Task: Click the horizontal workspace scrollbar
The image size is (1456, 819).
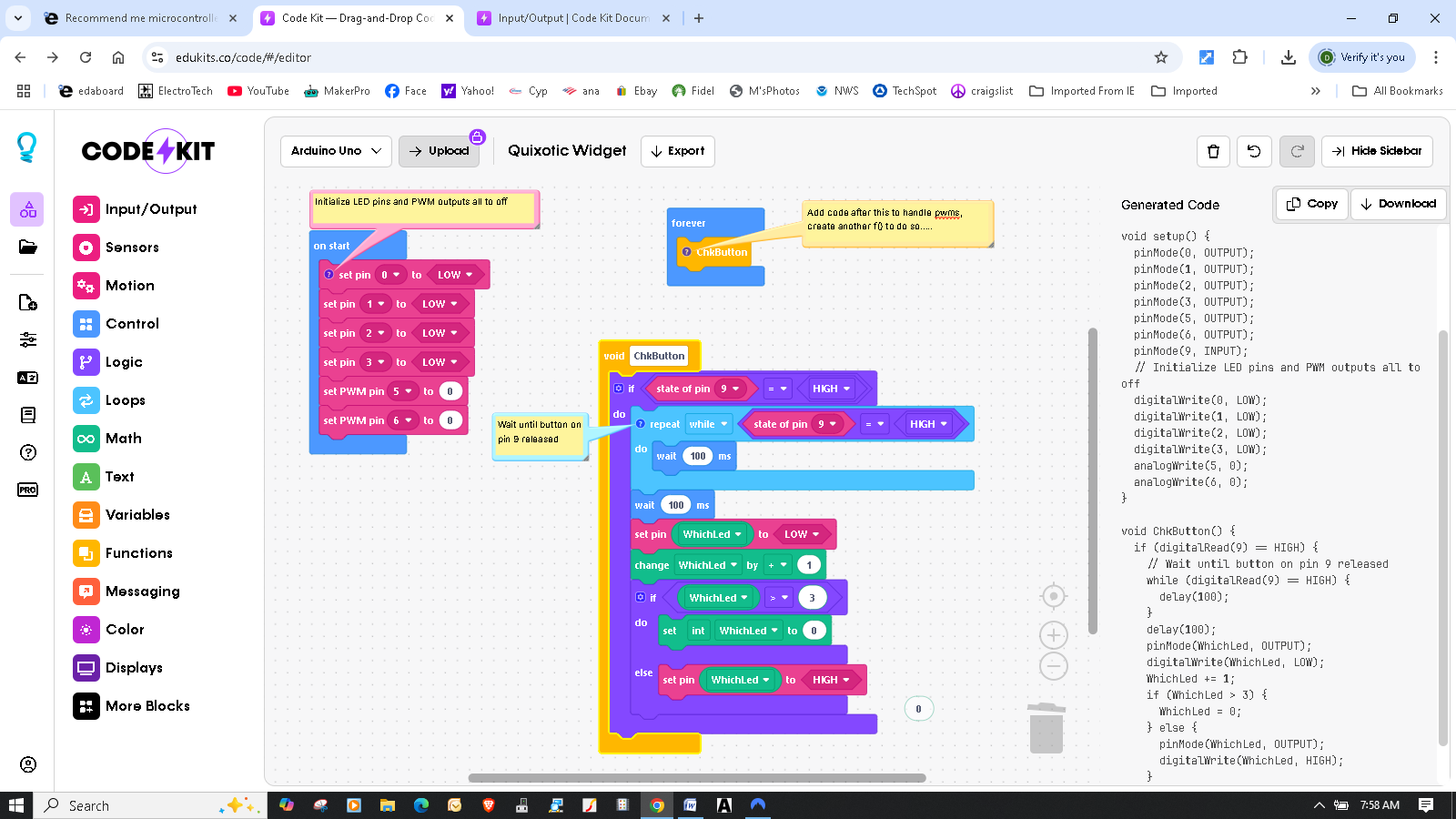Action: coord(697,778)
